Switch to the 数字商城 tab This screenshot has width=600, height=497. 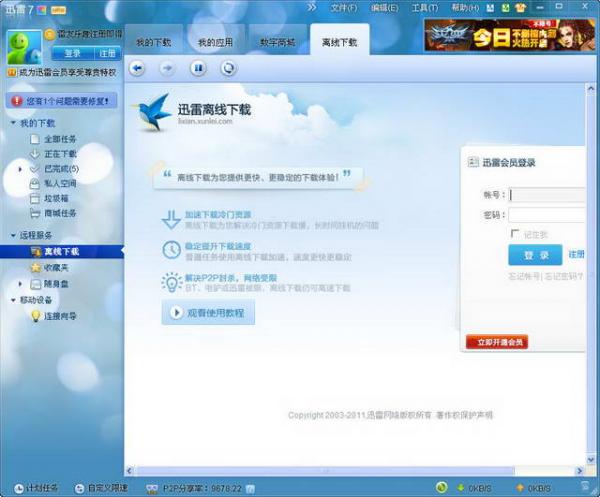(x=277, y=42)
